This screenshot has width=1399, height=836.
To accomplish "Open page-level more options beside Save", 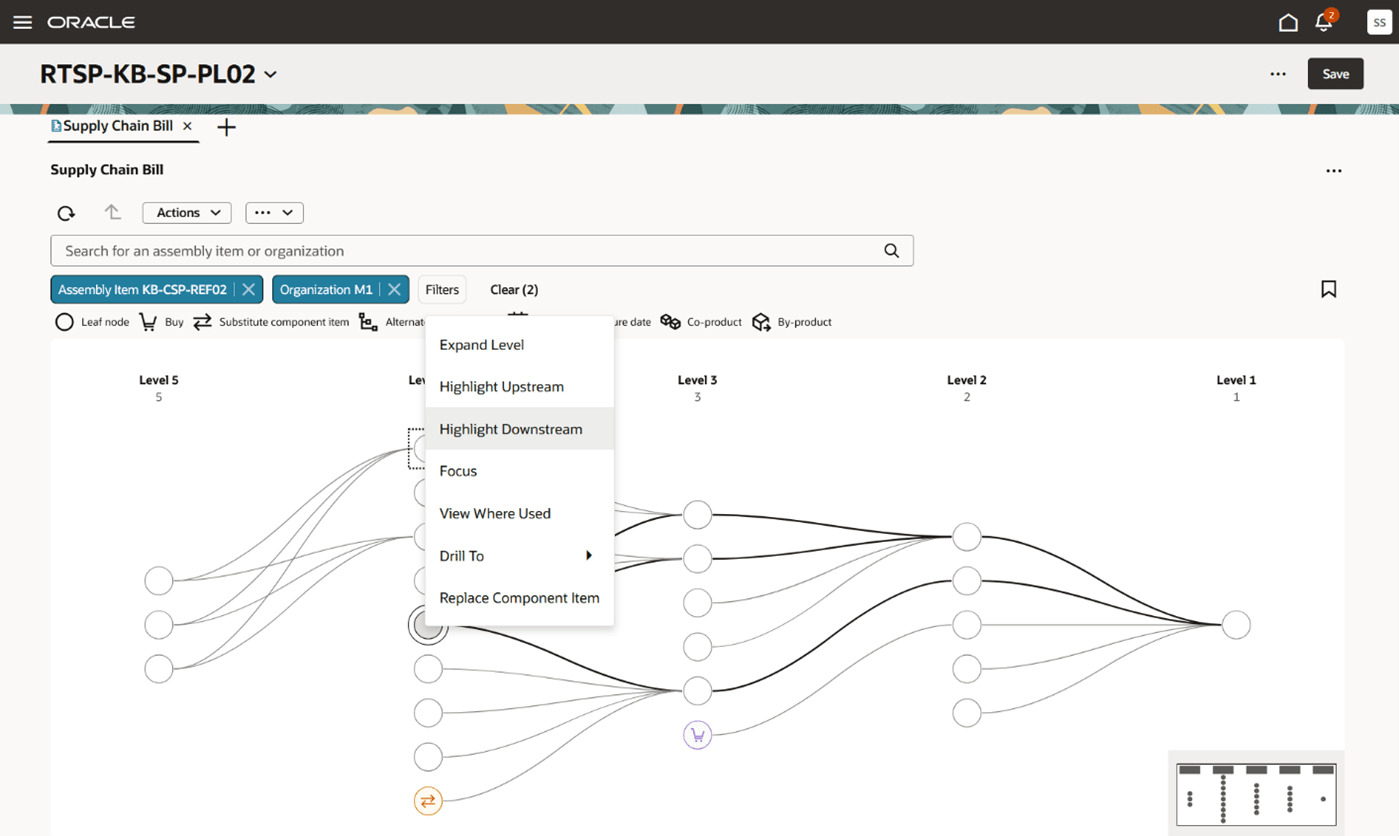I will tap(1278, 74).
